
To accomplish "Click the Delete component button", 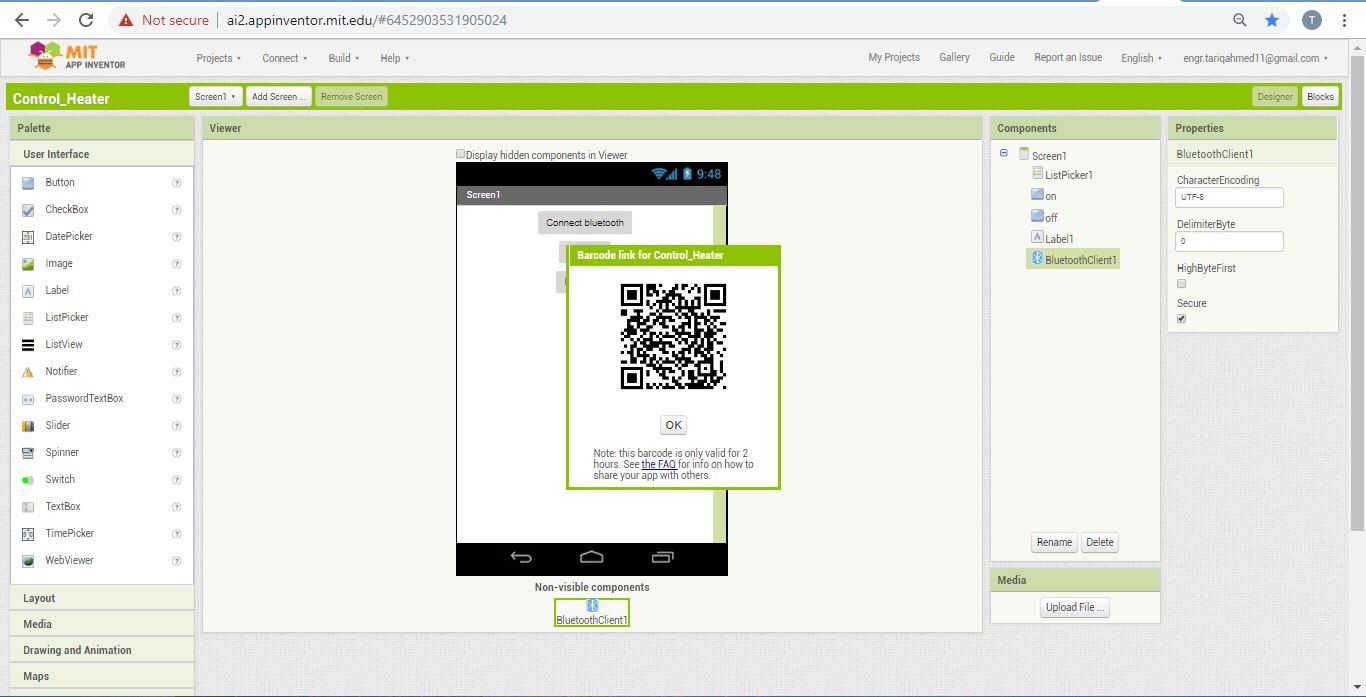I will pyautogui.click(x=1100, y=542).
